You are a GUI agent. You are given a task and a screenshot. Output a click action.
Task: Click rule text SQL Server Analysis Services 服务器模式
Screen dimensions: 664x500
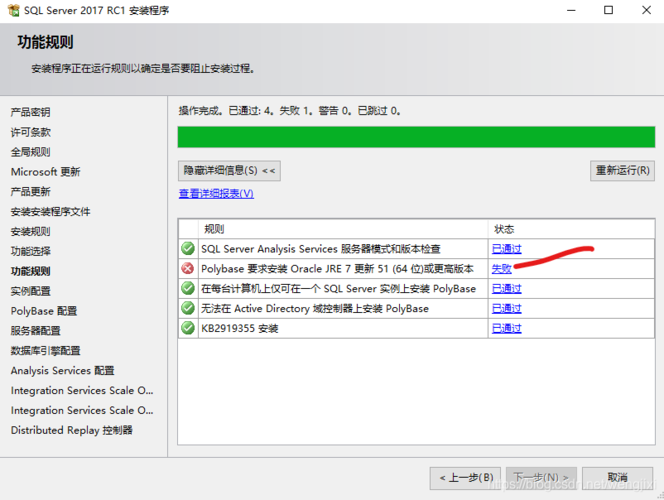pyautogui.click(x=321, y=249)
